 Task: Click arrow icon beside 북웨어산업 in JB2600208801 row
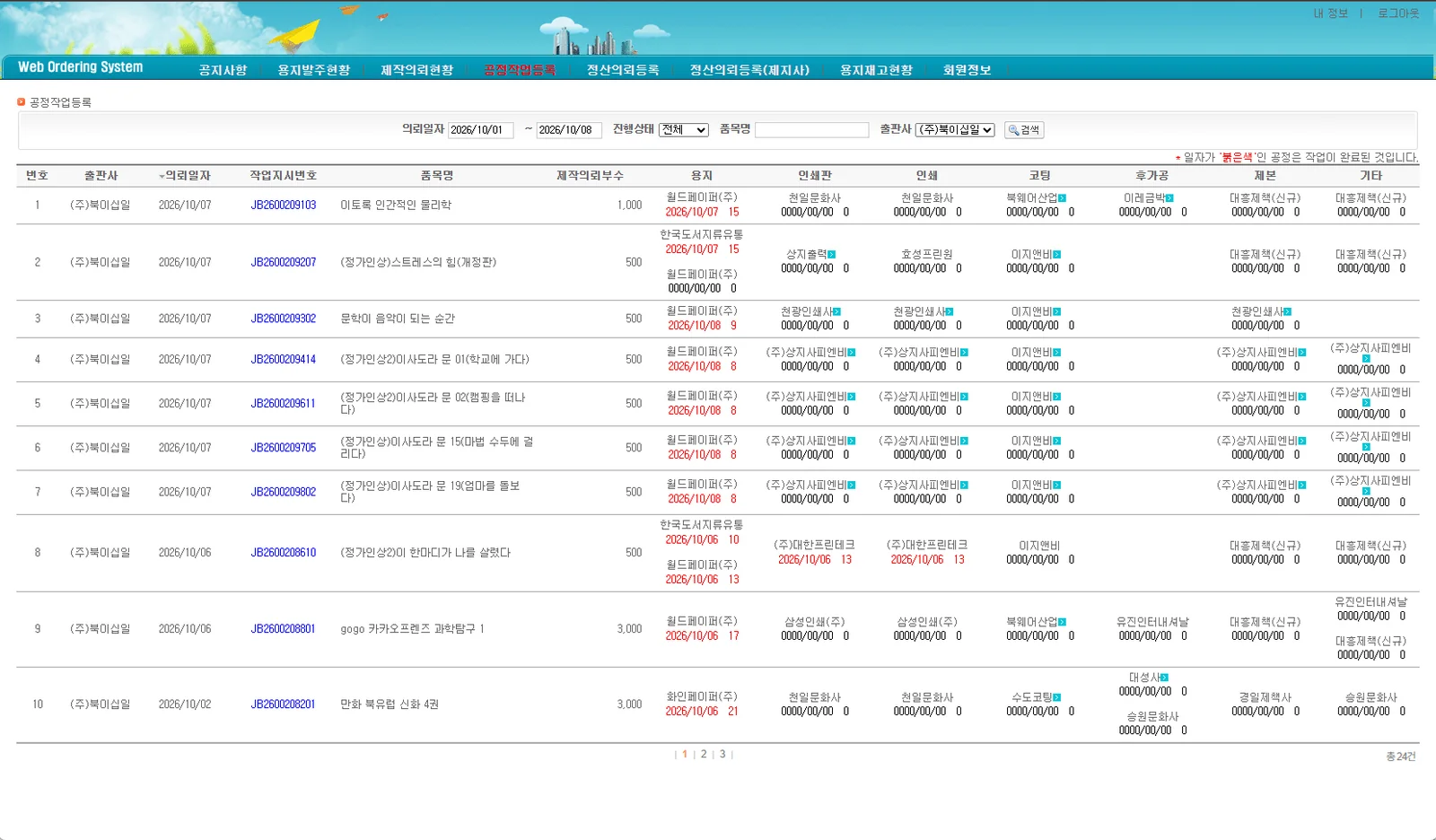[1063, 622]
